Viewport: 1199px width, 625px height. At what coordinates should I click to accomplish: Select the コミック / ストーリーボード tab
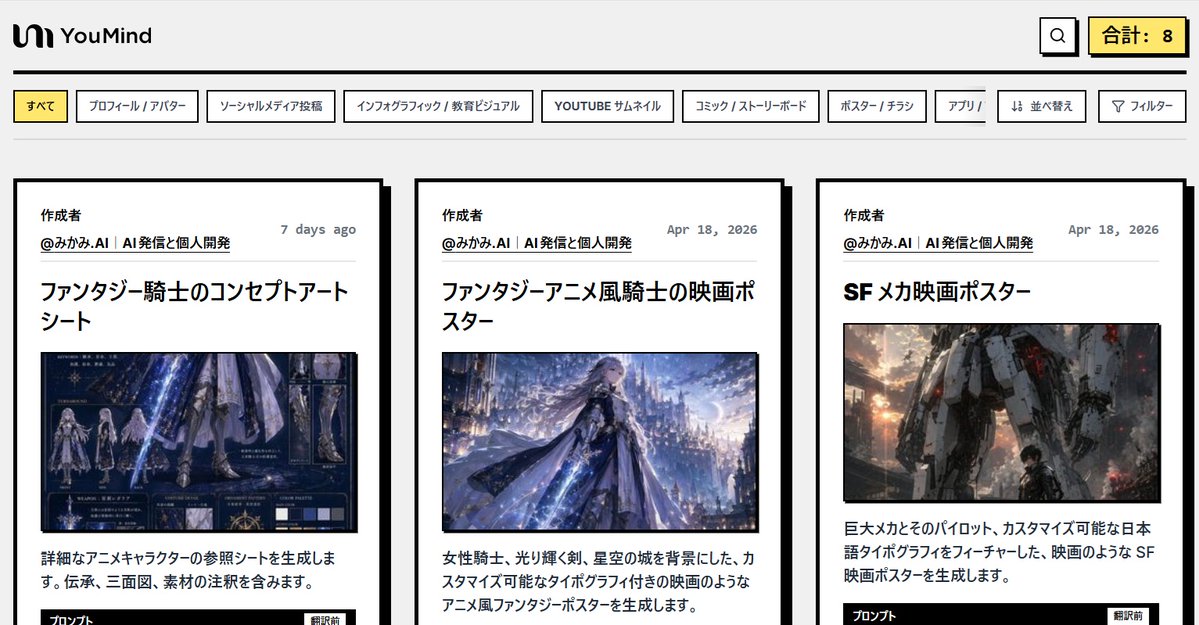point(752,106)
